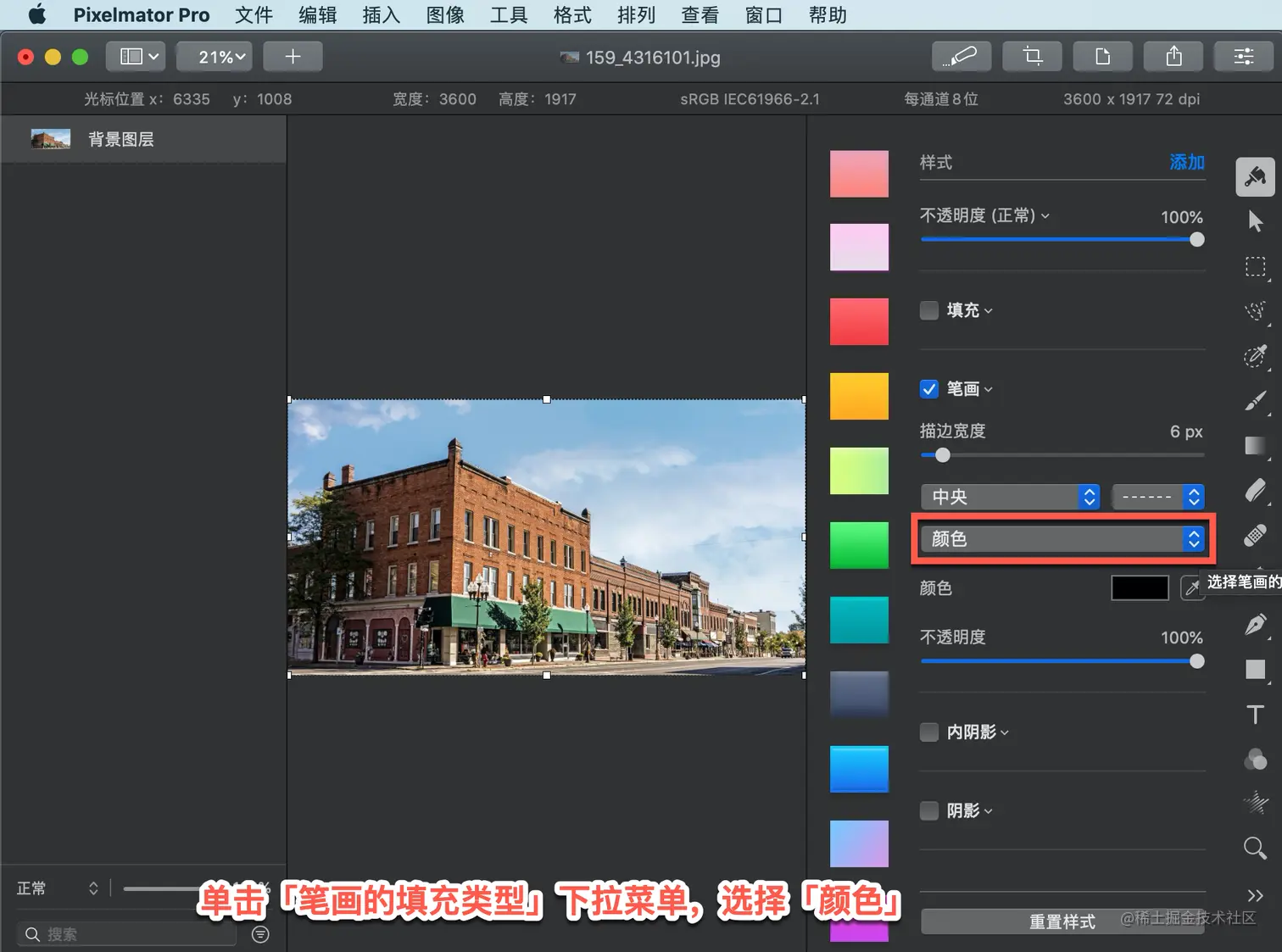Open the sidebar view options dropdown
This screenshot has height=952, width=1282.
pyautogui.click(x=136, y=57)
